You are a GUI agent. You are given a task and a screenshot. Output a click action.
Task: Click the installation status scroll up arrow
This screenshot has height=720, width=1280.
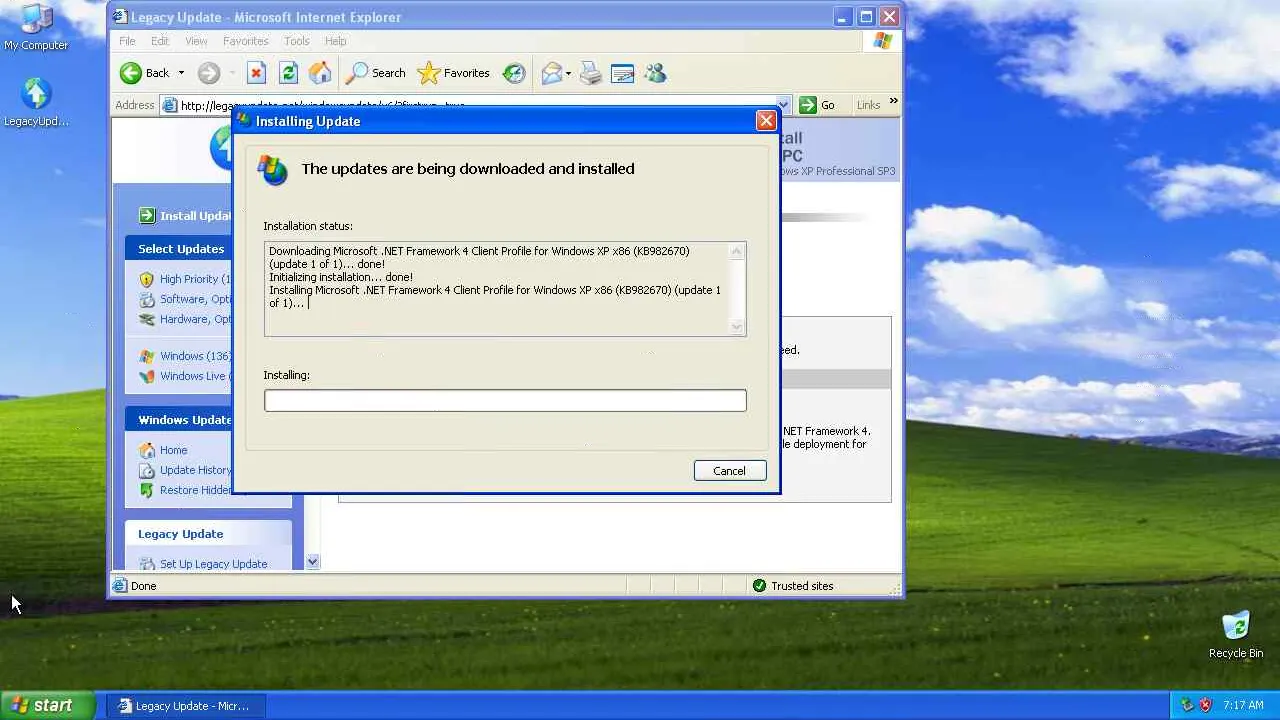click(x=738, y=251)
